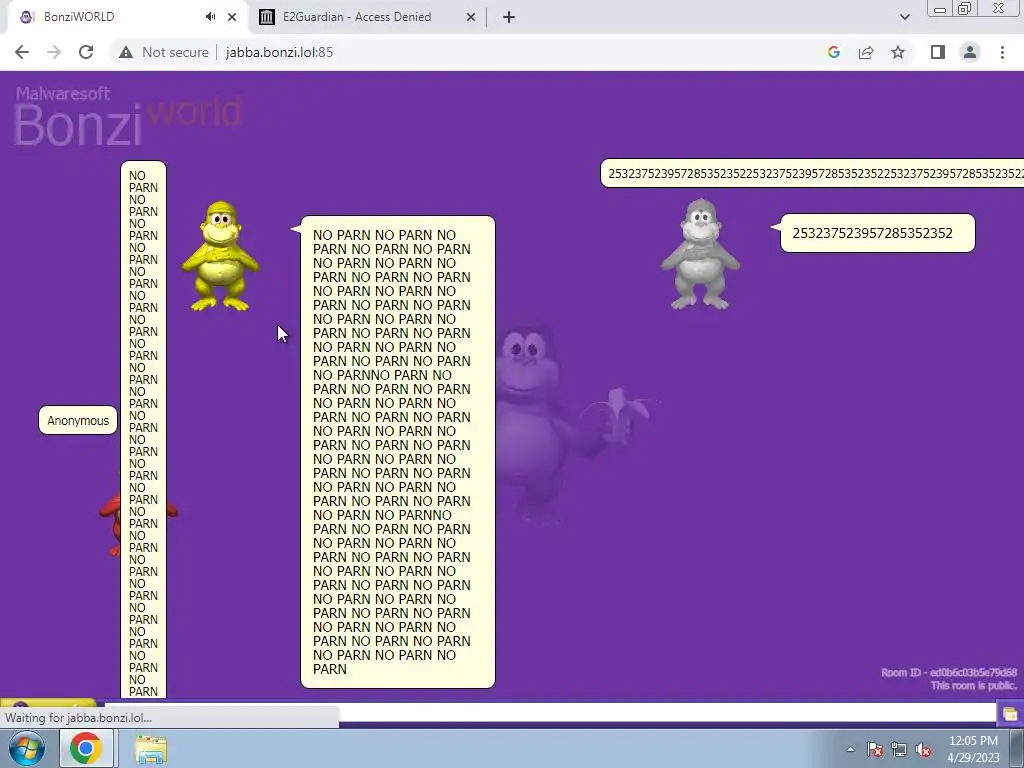Screen dimensions: 1024x768
Task: Click the Room ID text
Action: pyautogui.click(x=949, y=672)
